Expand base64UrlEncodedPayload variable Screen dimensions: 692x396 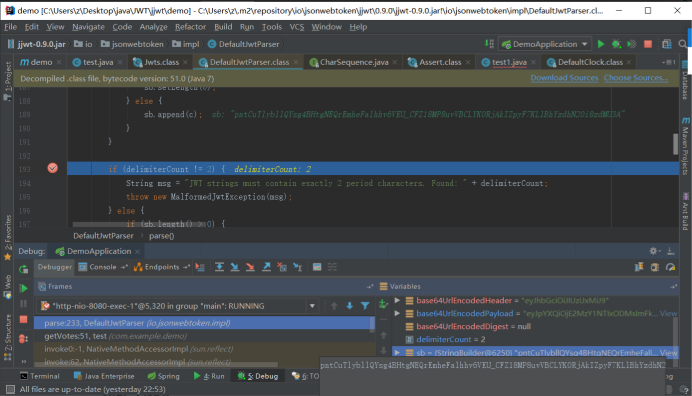(397, 313)
